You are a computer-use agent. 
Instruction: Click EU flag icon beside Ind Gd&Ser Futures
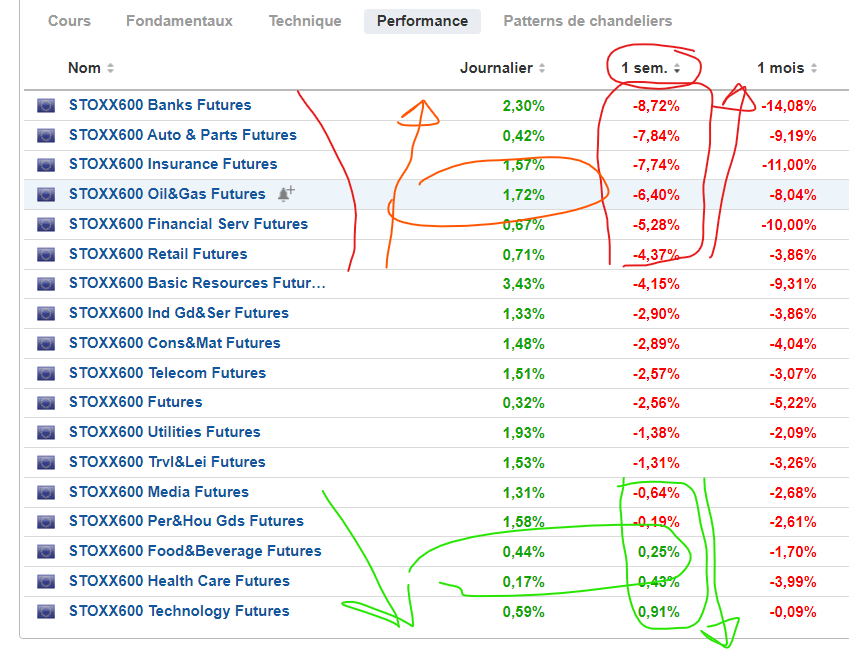coord(46,313)
